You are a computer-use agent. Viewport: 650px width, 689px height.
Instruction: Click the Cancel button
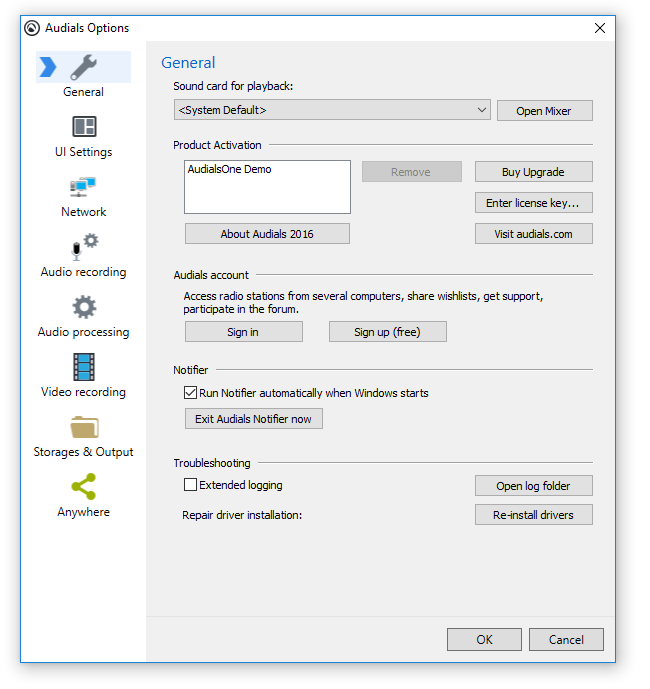pyautogui.click(x=566, y=639)
